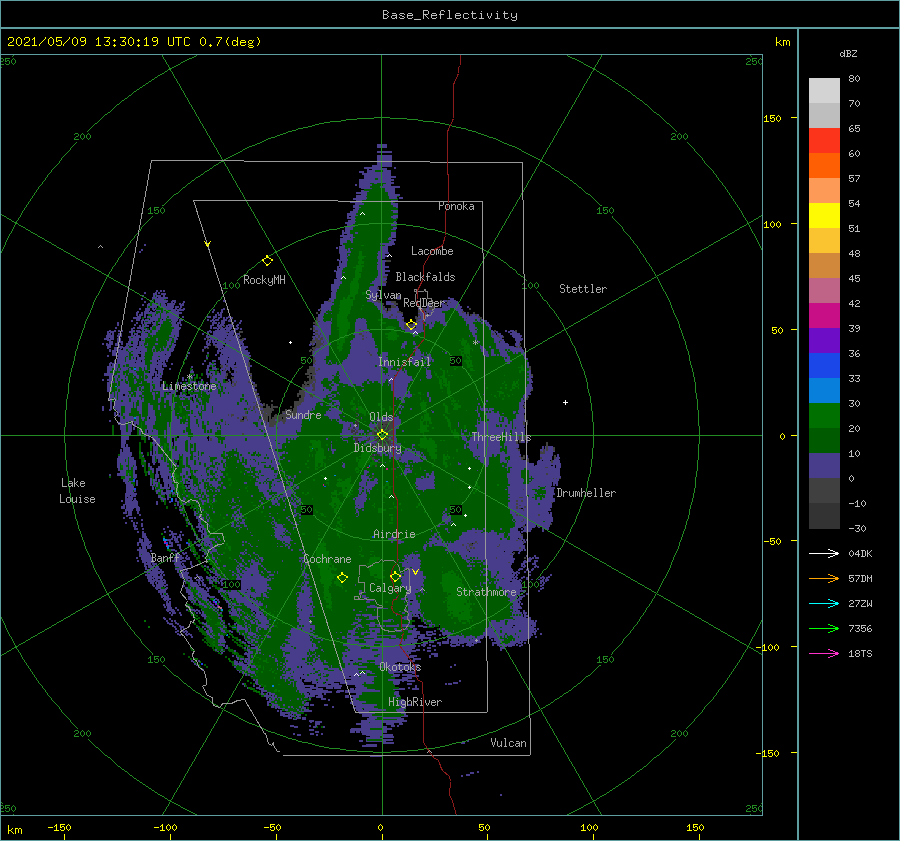Viewport: 900px width, 841px height.
Task: Click the Lake Louise label
Action: pos(77,491)
